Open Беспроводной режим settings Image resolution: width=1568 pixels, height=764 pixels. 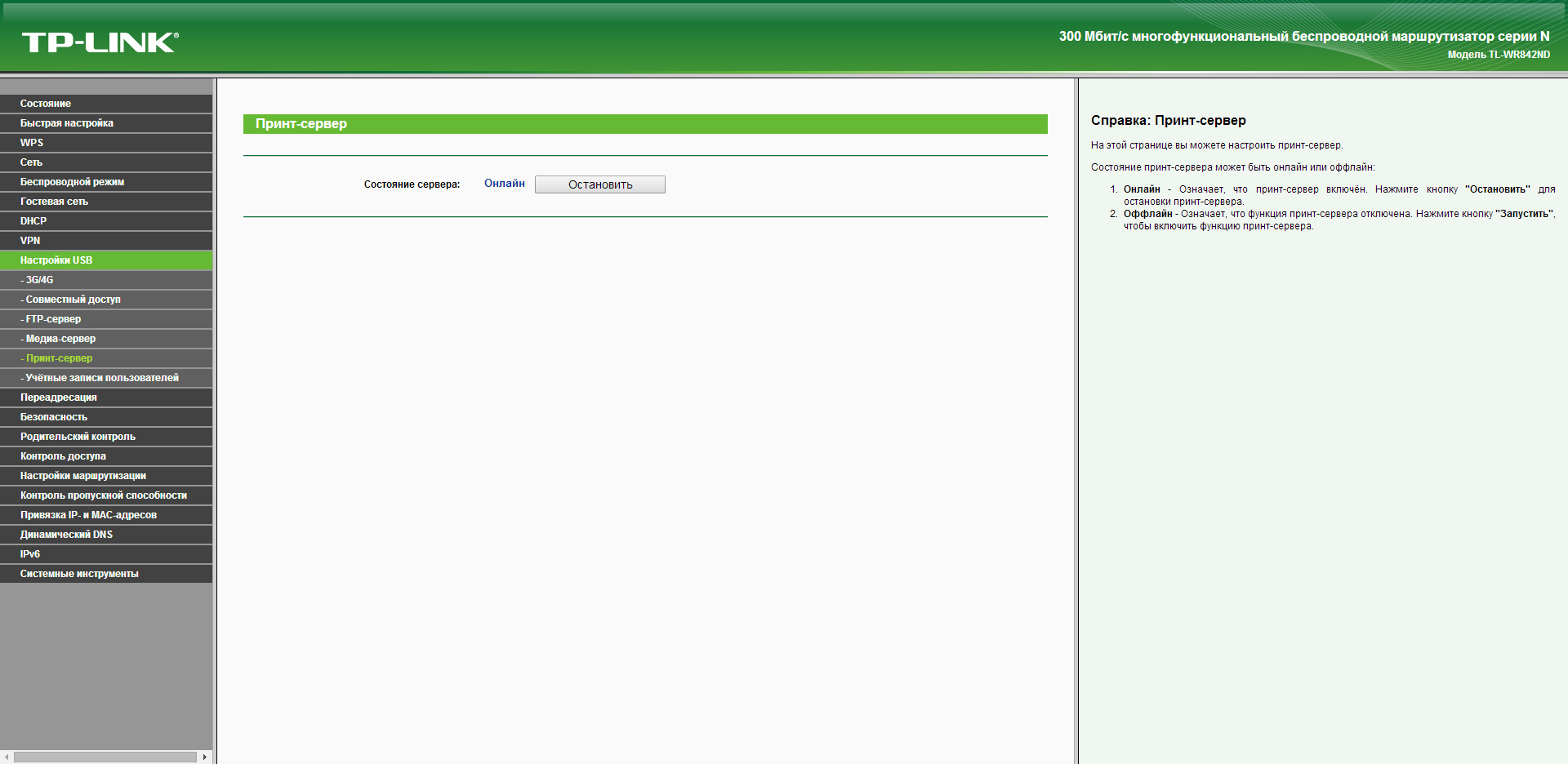coord(106,182)
